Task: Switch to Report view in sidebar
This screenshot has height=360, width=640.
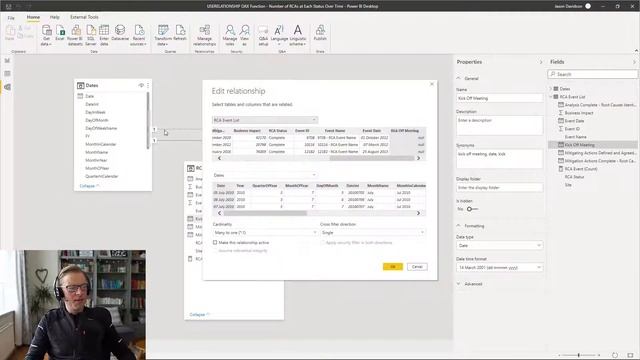Action: click(7, 60)
